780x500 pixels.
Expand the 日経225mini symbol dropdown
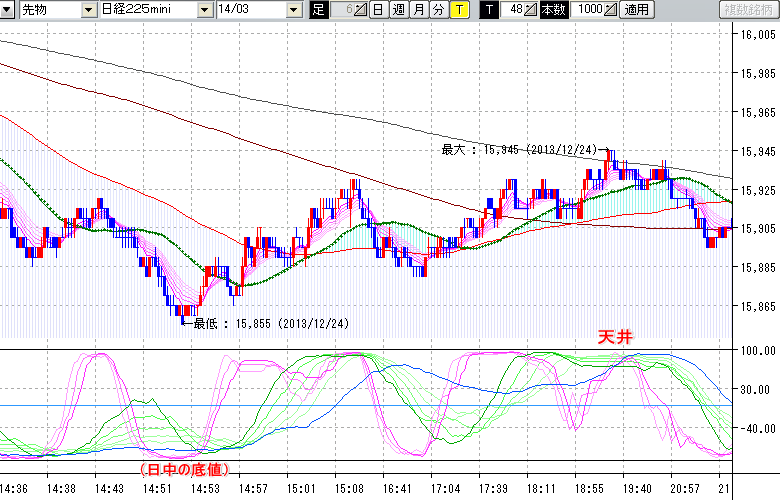point(205,10)
